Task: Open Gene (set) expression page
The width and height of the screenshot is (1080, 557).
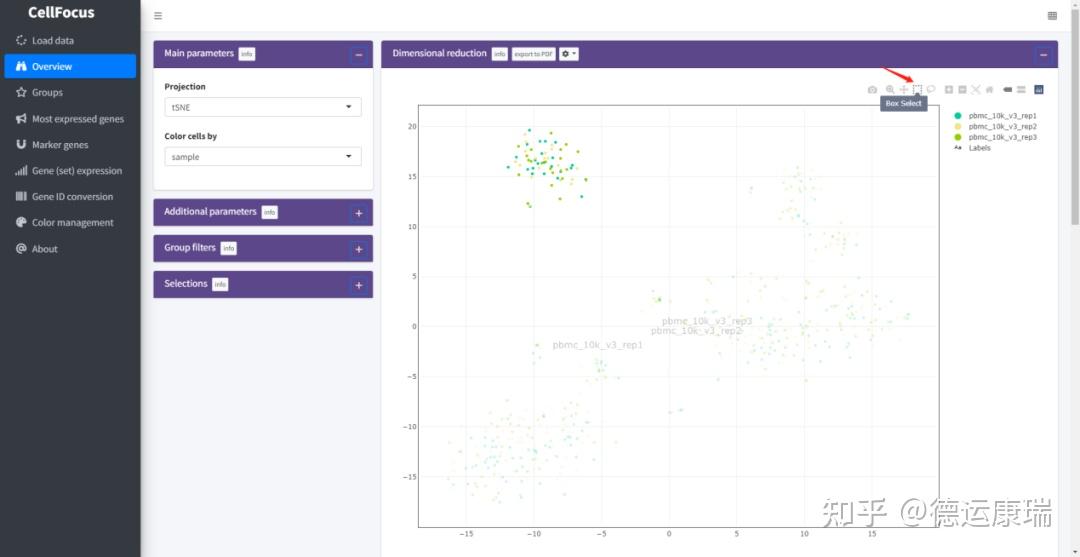Action: point(76,171)
